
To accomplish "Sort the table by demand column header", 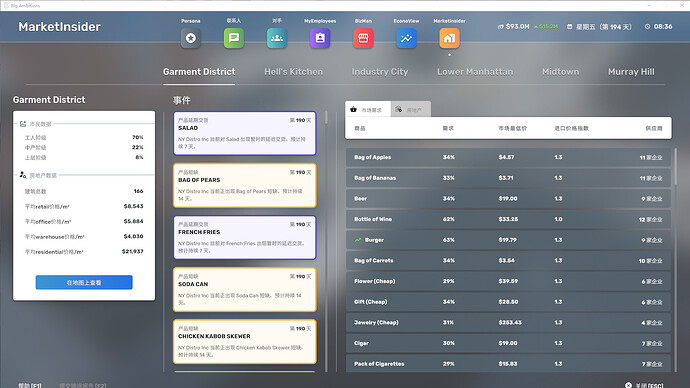I will click(448, 128).
